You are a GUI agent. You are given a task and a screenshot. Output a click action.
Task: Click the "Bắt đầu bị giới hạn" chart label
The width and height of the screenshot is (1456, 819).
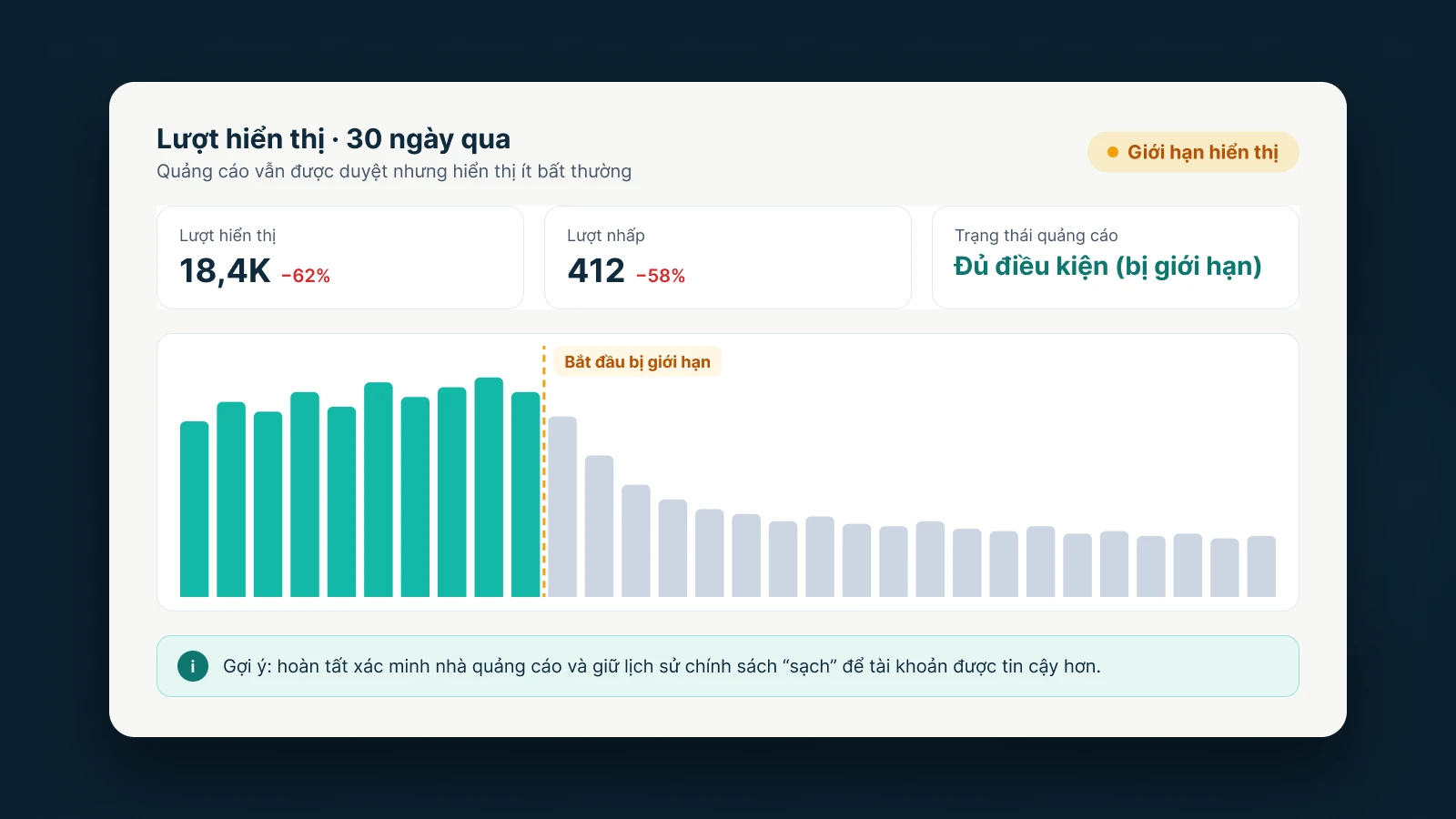[637, 361]
